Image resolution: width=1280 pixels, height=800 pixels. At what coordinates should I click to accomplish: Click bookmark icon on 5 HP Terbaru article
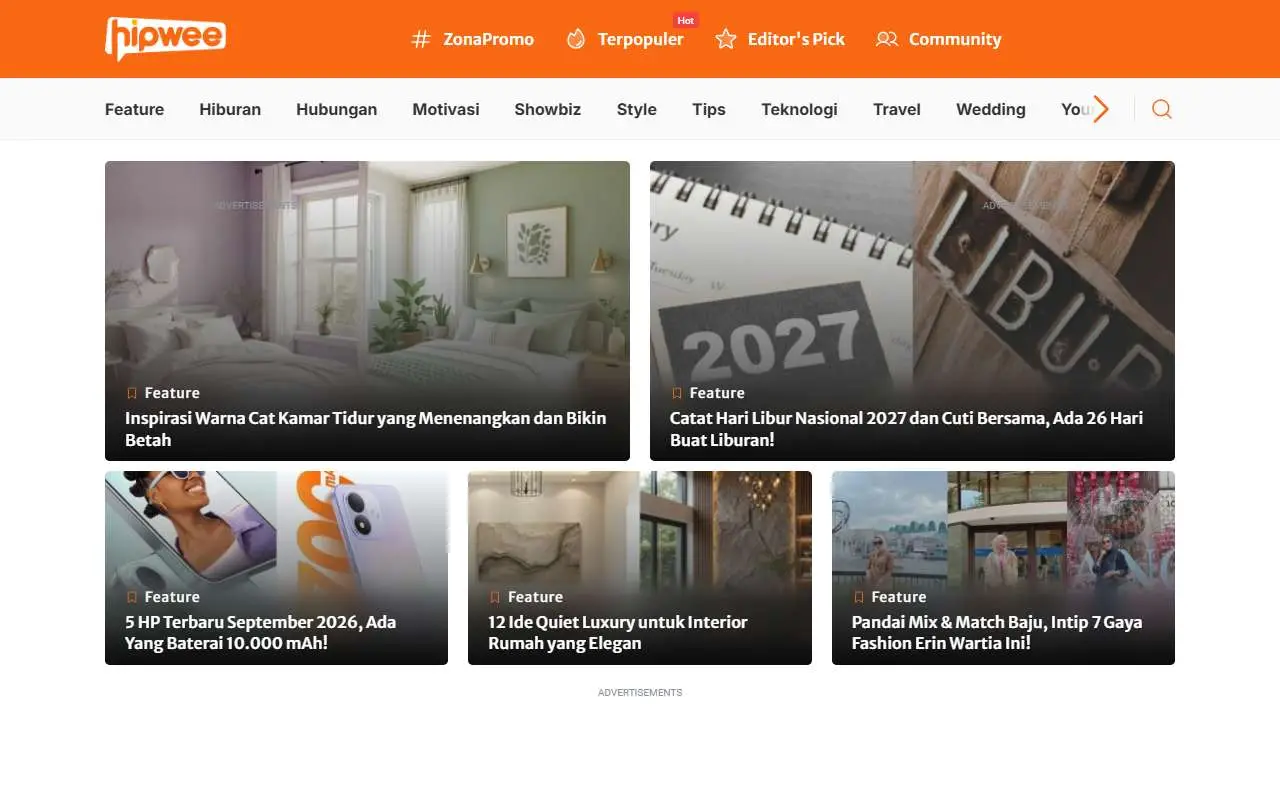131,597
